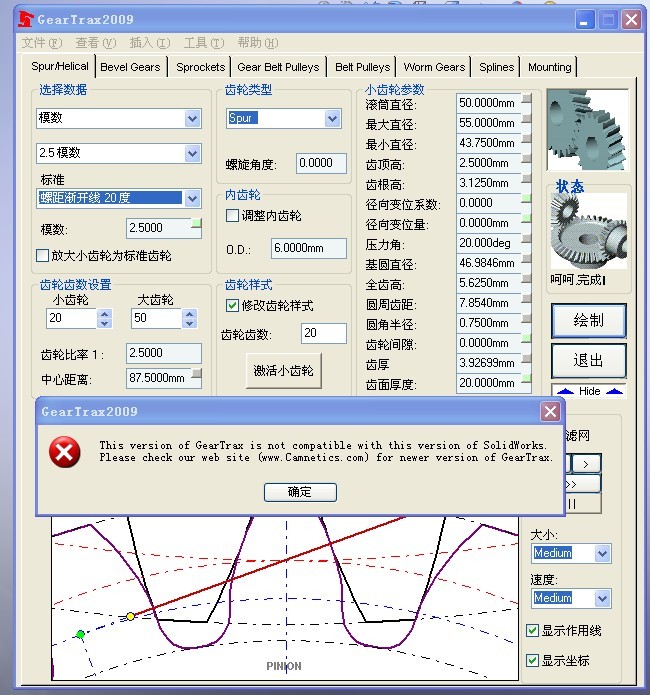650x695 pixels.
Task: Uncheck 修改齿轮样式 checkbox
Action: [232, 305]
